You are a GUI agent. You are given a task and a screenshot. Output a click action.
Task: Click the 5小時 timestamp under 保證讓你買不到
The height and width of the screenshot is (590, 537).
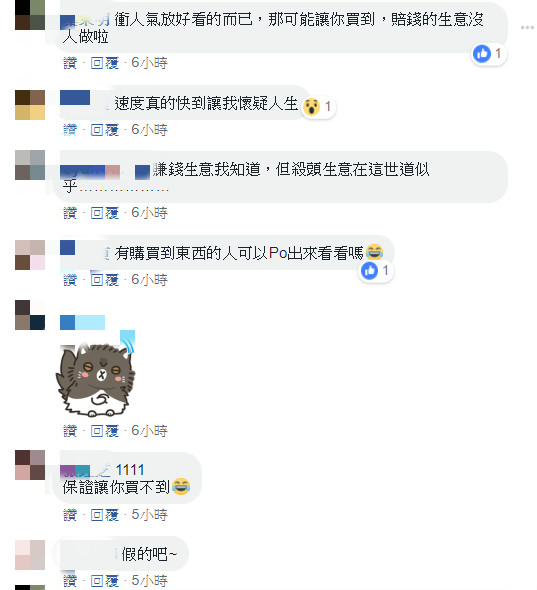(x=149, y=514)
